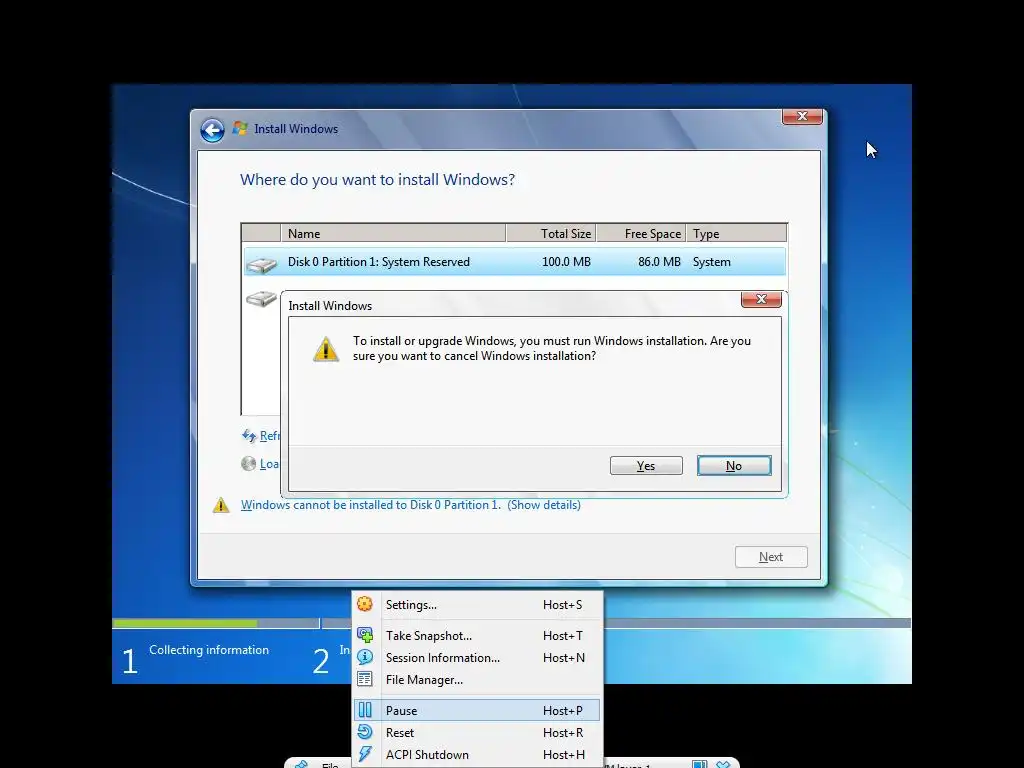Click No to continue installation

click(x=734, y=466)
